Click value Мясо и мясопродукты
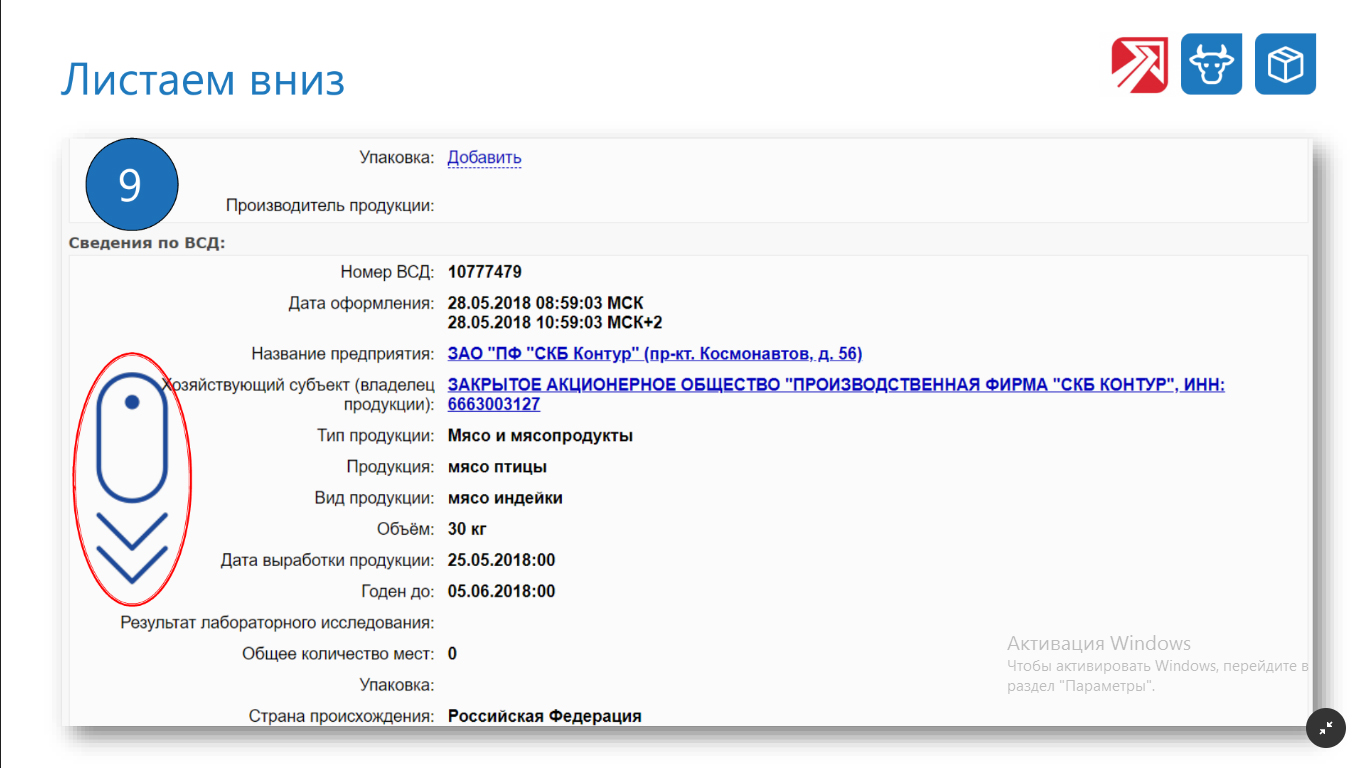The height and width of the screenshot is (768, 1366). (x=540, y=436)
